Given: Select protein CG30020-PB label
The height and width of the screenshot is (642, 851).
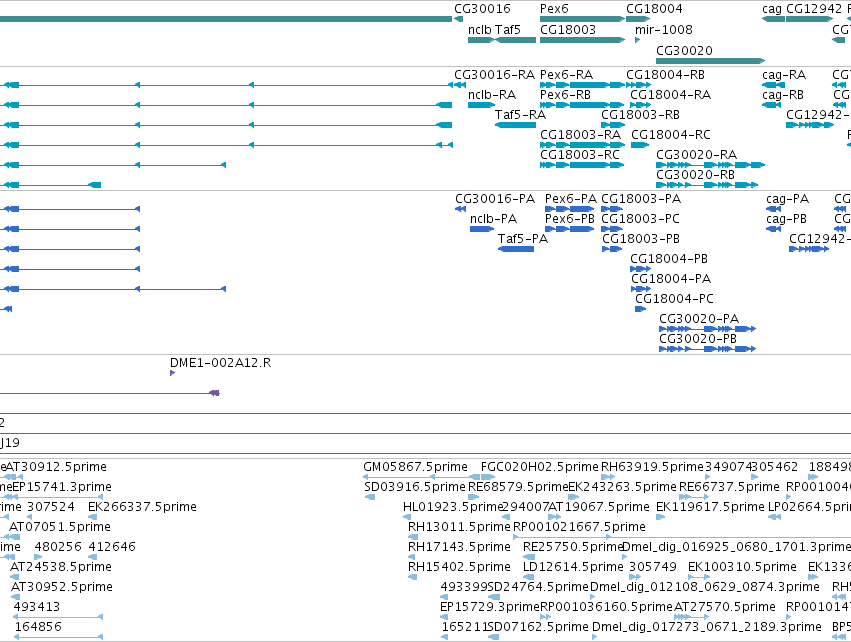Looking at the screenshot, I should point(698,339).
